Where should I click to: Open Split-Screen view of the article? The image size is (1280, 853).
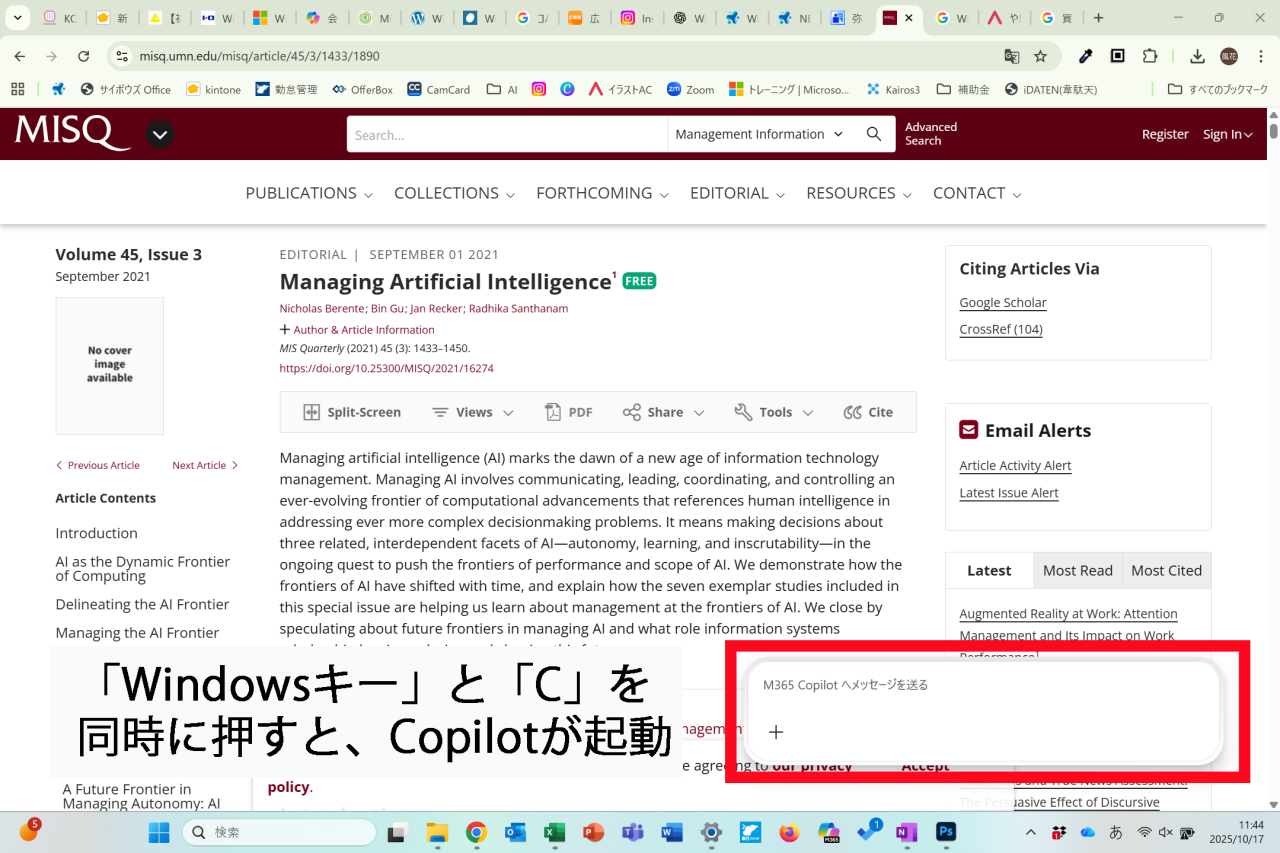[x=352, y=412]
